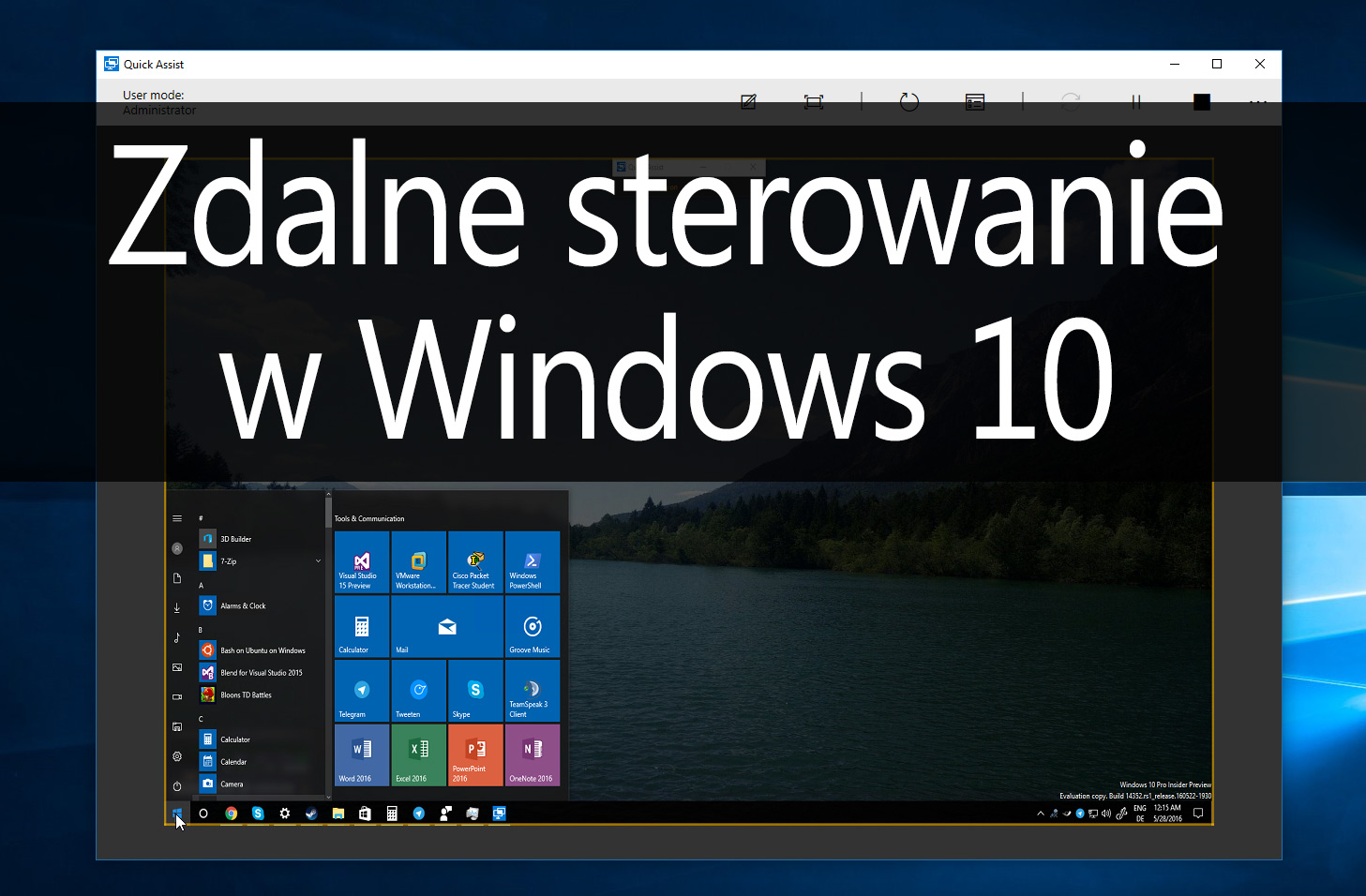Open the Visual Studio 15 Preview tile
The width and height of the screenshot is (1366, 896).
[x=362, y=562]
